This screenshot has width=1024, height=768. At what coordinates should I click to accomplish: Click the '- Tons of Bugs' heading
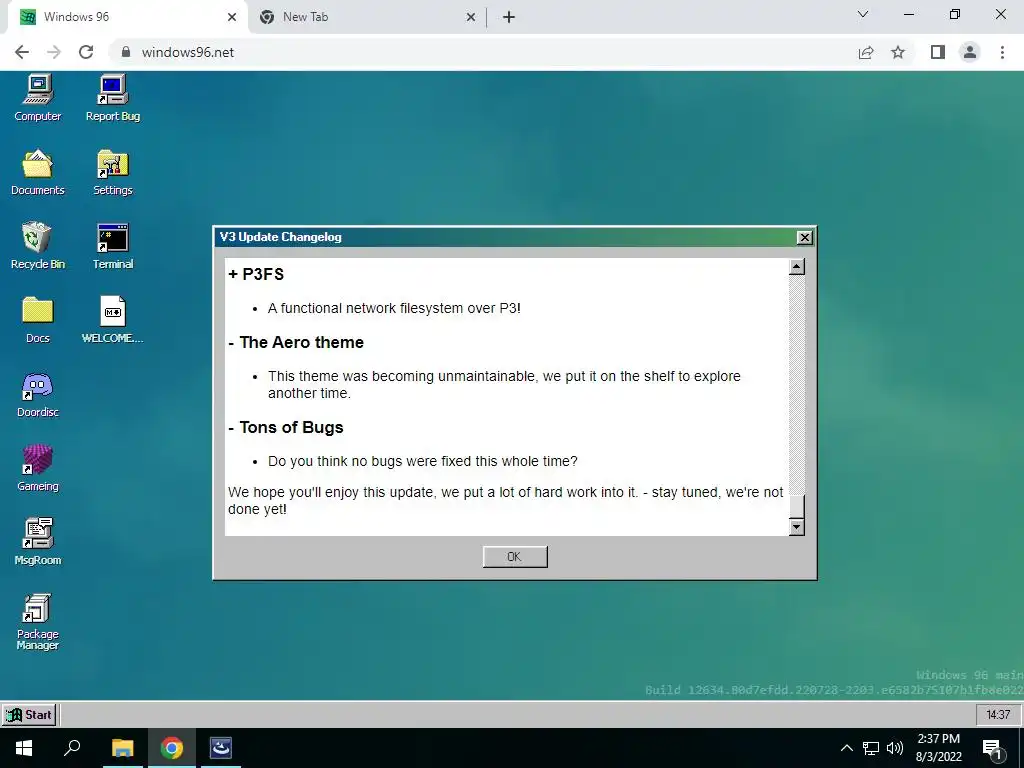tap(285, 427)
